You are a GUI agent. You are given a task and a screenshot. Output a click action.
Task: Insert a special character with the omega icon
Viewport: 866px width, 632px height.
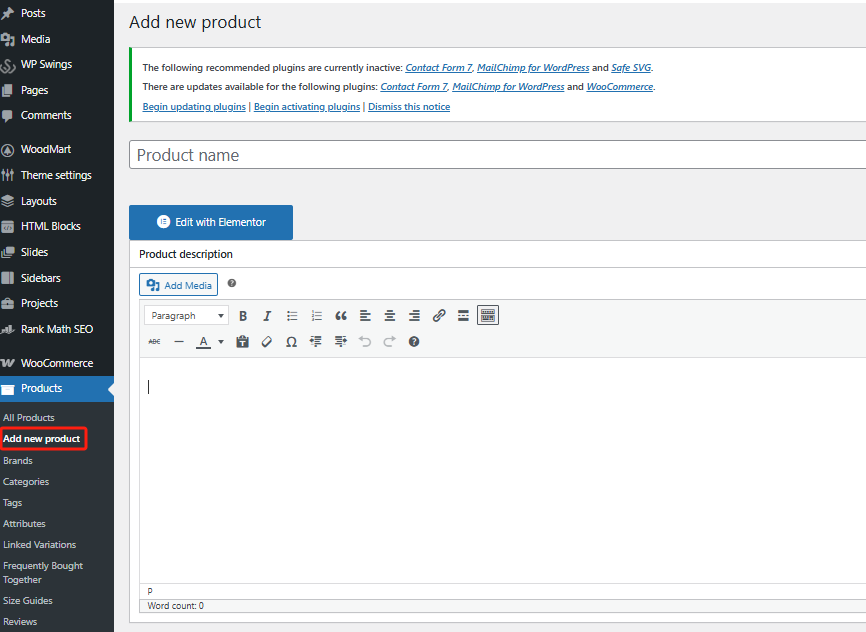291,342
